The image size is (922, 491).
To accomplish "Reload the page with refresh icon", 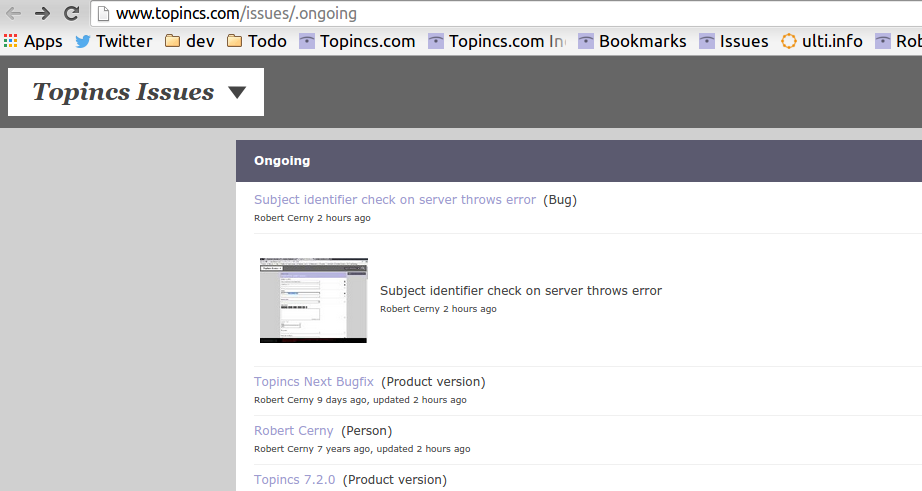I will (71, 14).
